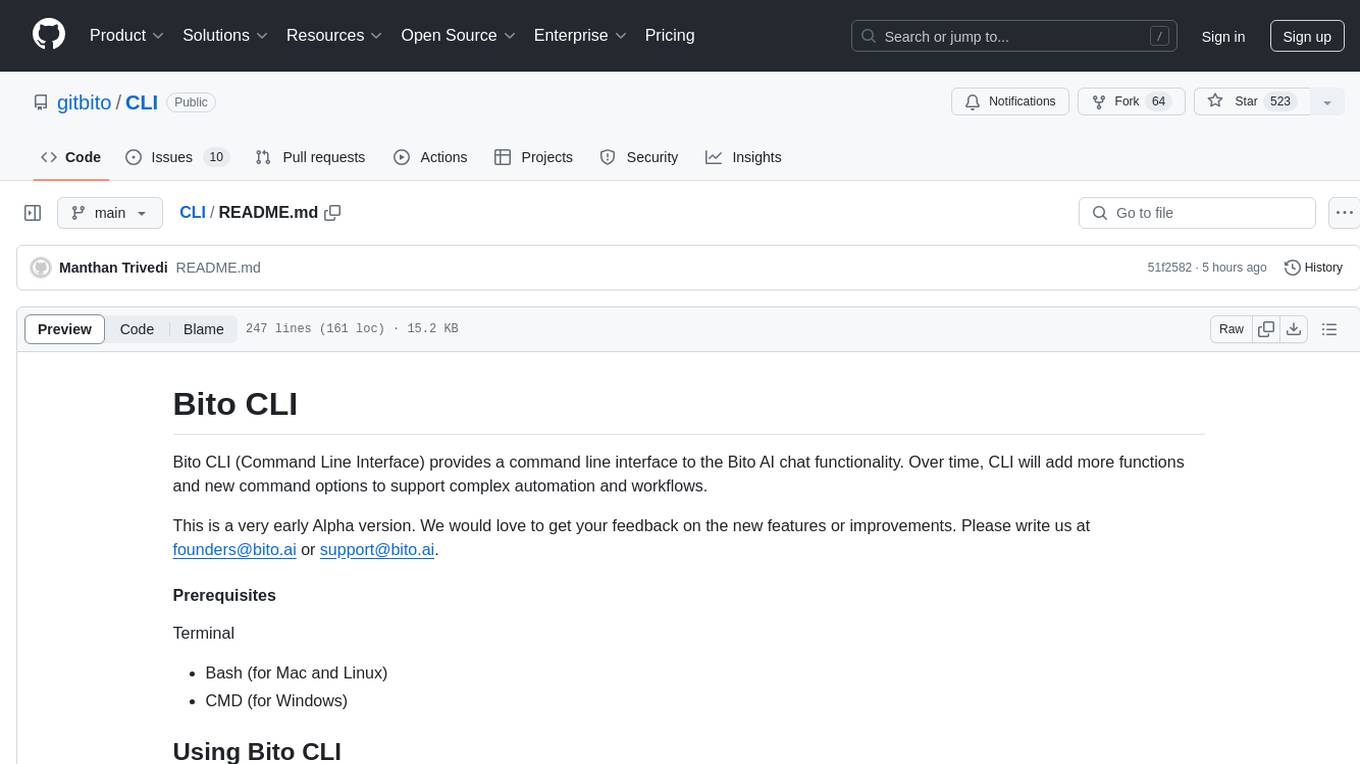This screenshot has width=1360, height=764.
Task: Open the Raw file view
Action: click(1231, 329)
